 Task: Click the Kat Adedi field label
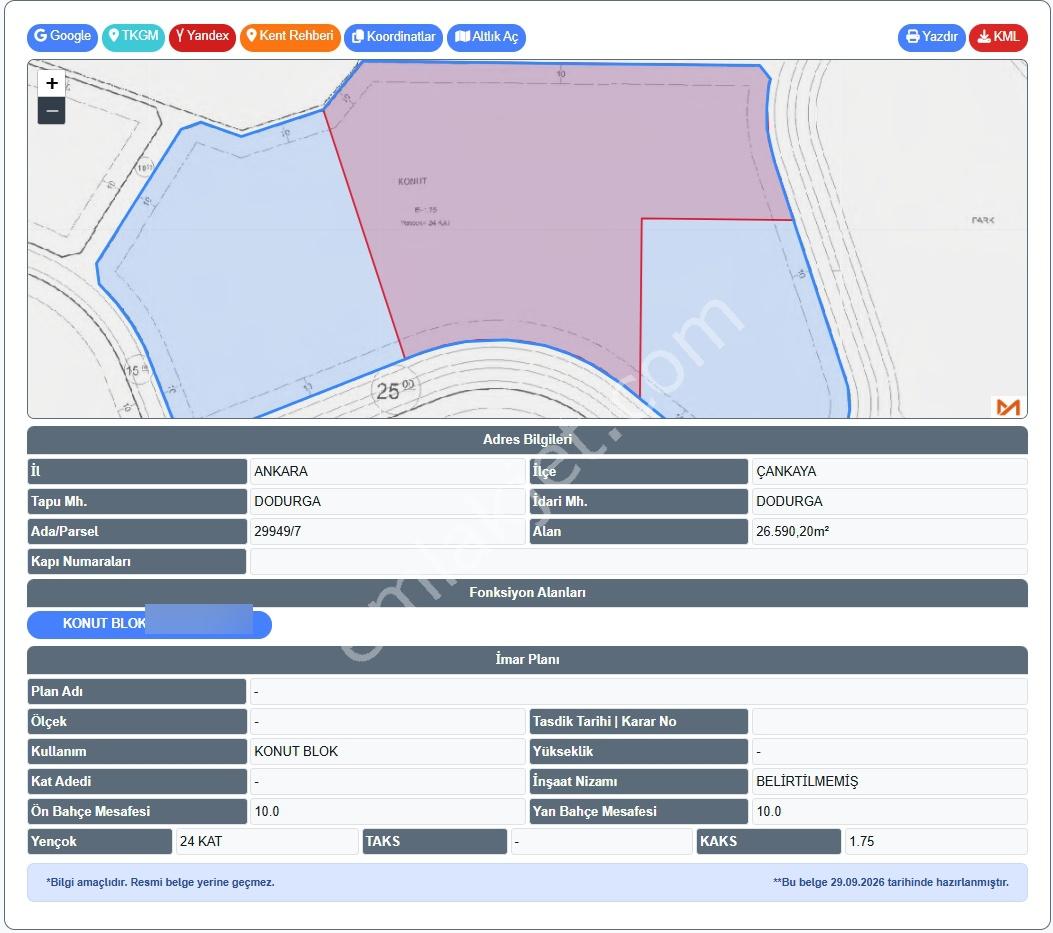pos(137,782)
